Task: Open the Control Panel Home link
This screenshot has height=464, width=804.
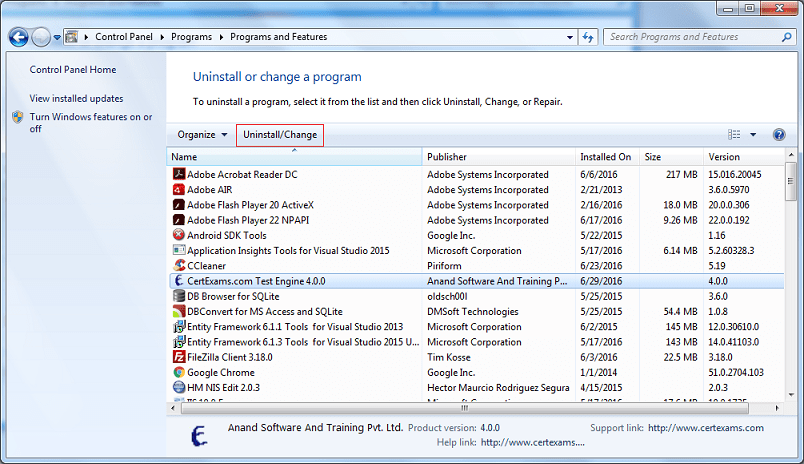Action: [73, 70]
